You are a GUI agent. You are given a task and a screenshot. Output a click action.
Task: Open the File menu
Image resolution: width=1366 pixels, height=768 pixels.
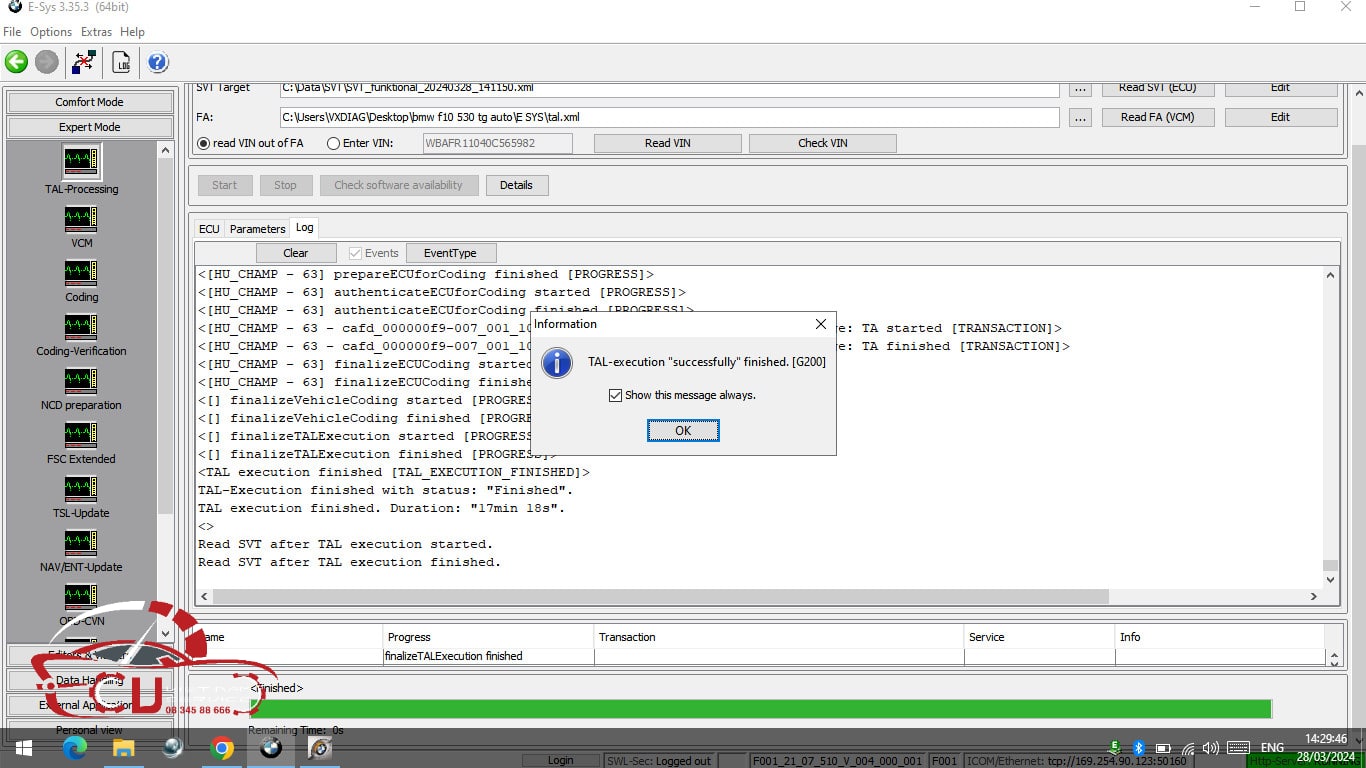[x=12, y=32]
